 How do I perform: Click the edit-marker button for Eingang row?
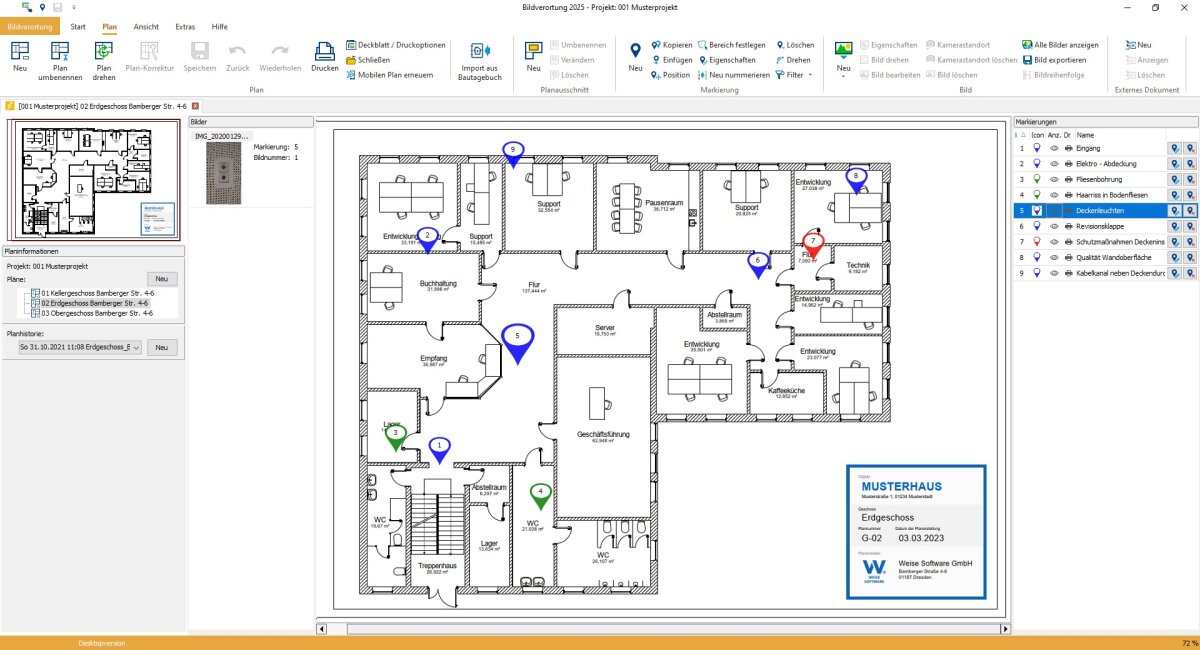[1174, 148]
